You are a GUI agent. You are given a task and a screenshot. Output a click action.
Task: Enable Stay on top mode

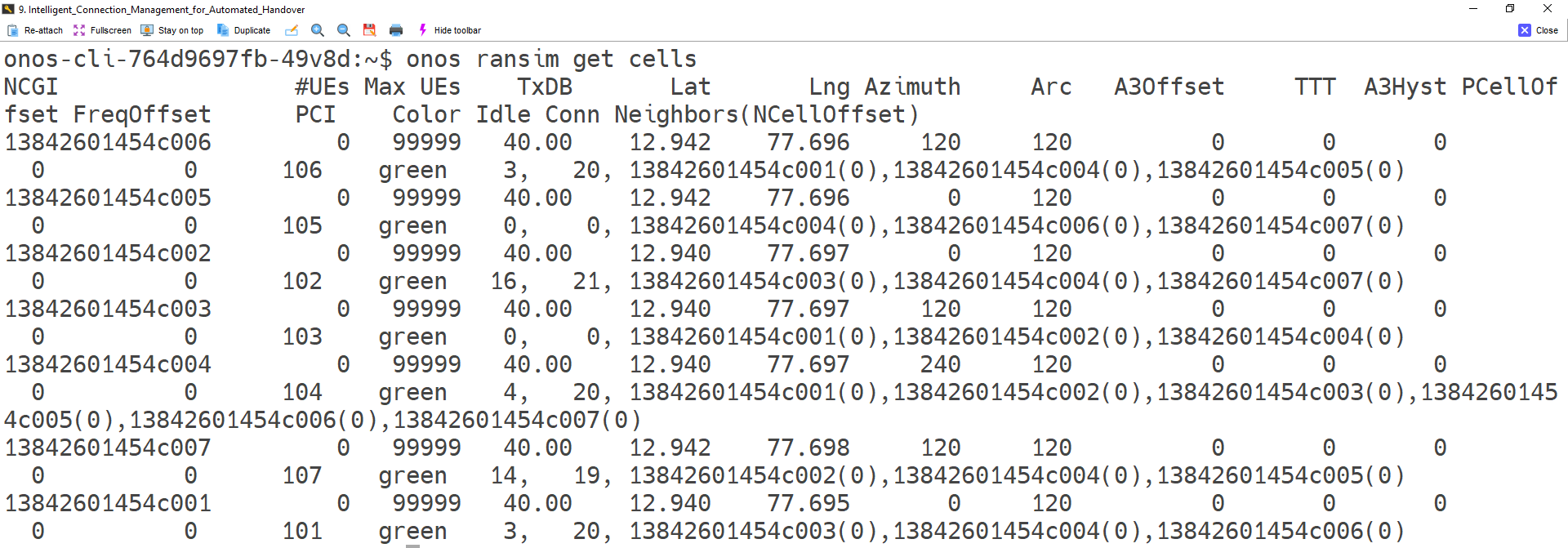pyautogui.click(x=180, y=30)
